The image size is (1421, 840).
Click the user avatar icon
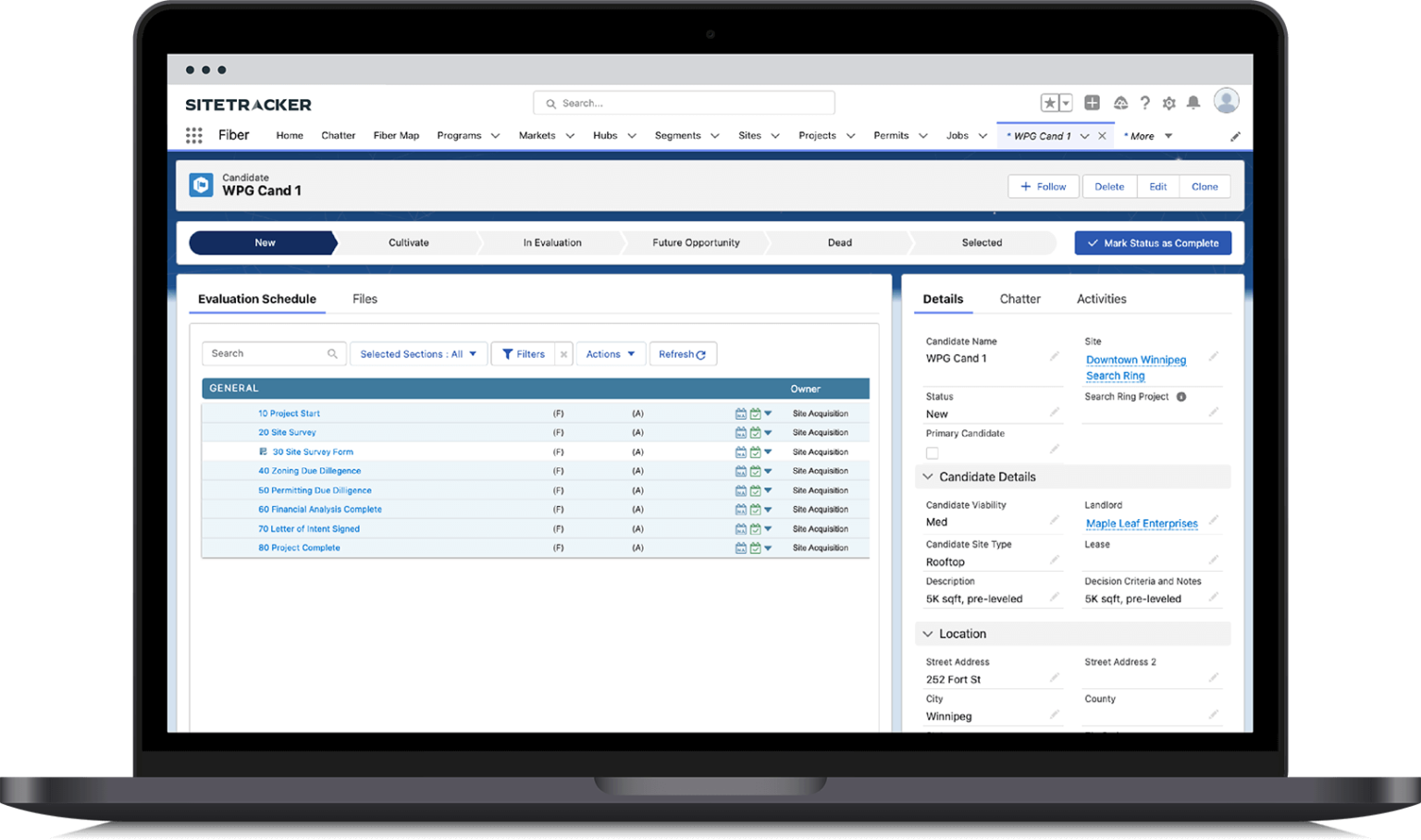pos(1226,101)
